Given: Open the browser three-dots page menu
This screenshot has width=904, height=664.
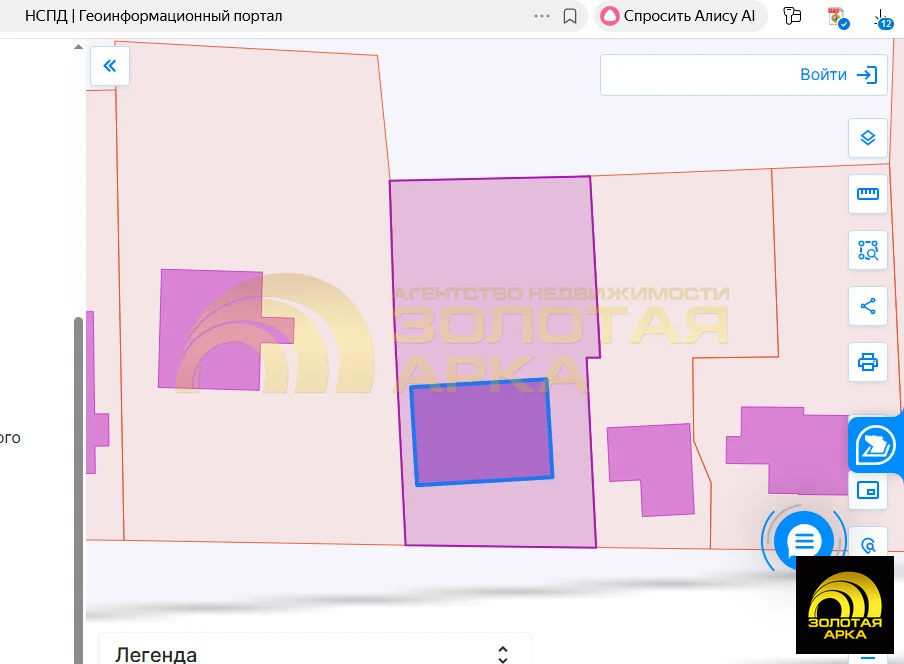Looking at the screenshot, I should point(542,16).
